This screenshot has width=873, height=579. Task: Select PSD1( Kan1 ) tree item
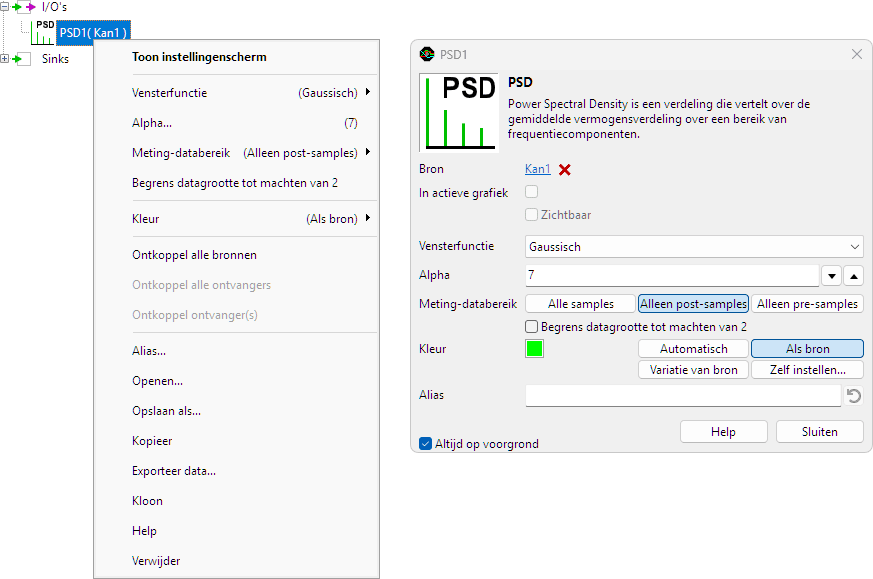coord(94,33)
